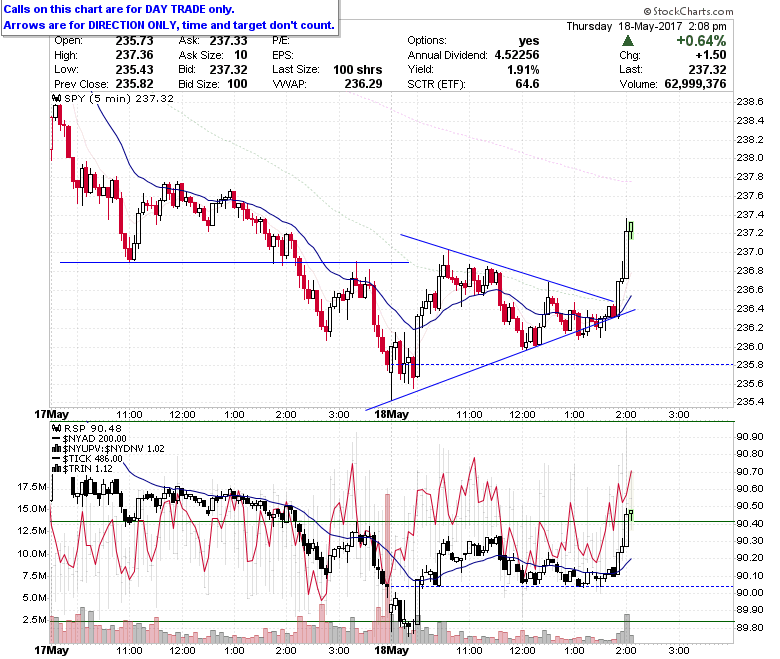Viewport: 780px width, 659px height.
Task: Click the $TICK 486.00 legend entry
Action: point(93,459)
